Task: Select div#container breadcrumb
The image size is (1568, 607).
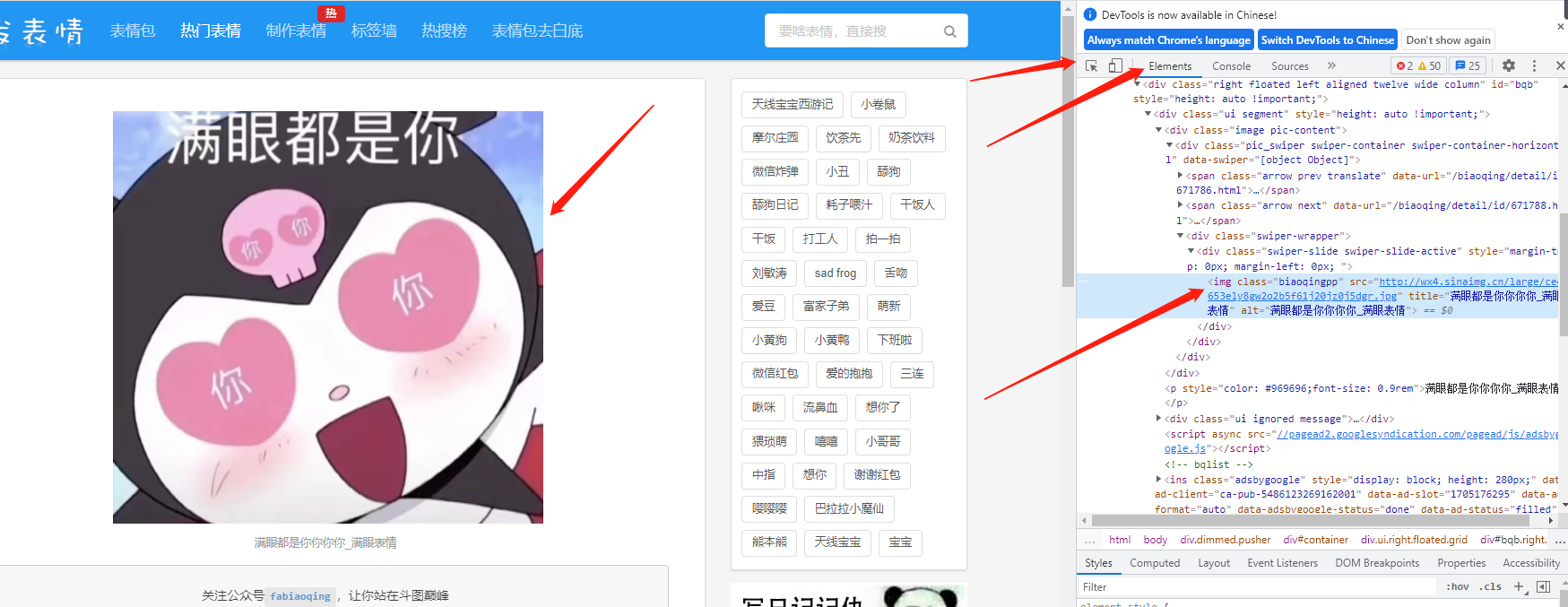Action: pyautogui.click(x=1315, y=540)
